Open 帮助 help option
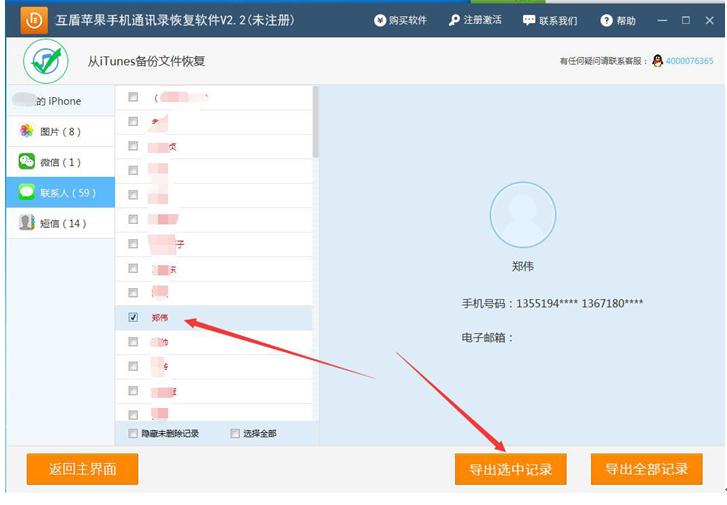The width and height of the screenshot is (727, 505). pyautogui.click(x=618, y=20)
